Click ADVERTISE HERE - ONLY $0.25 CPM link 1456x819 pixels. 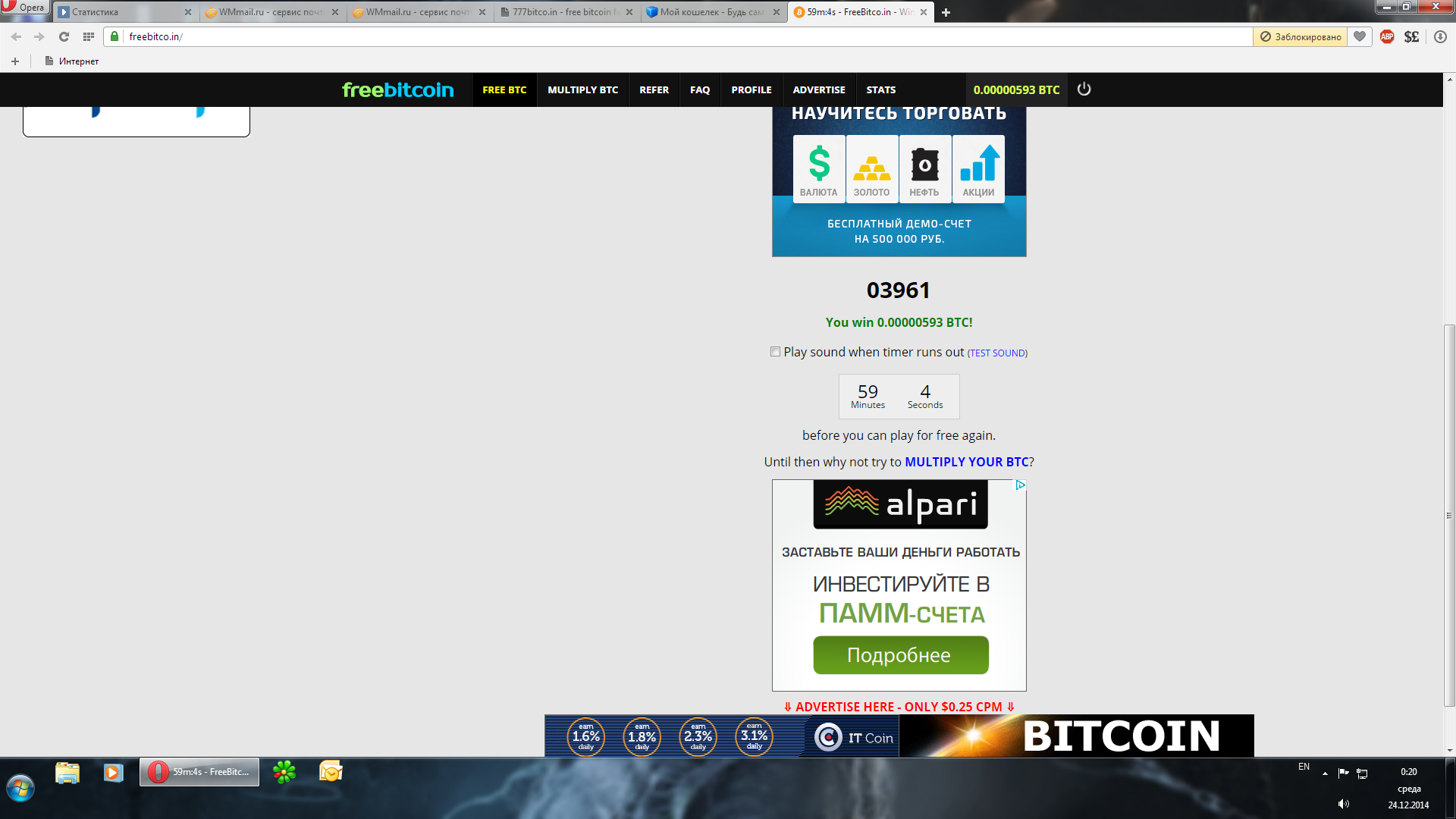(x=899, y=707)
